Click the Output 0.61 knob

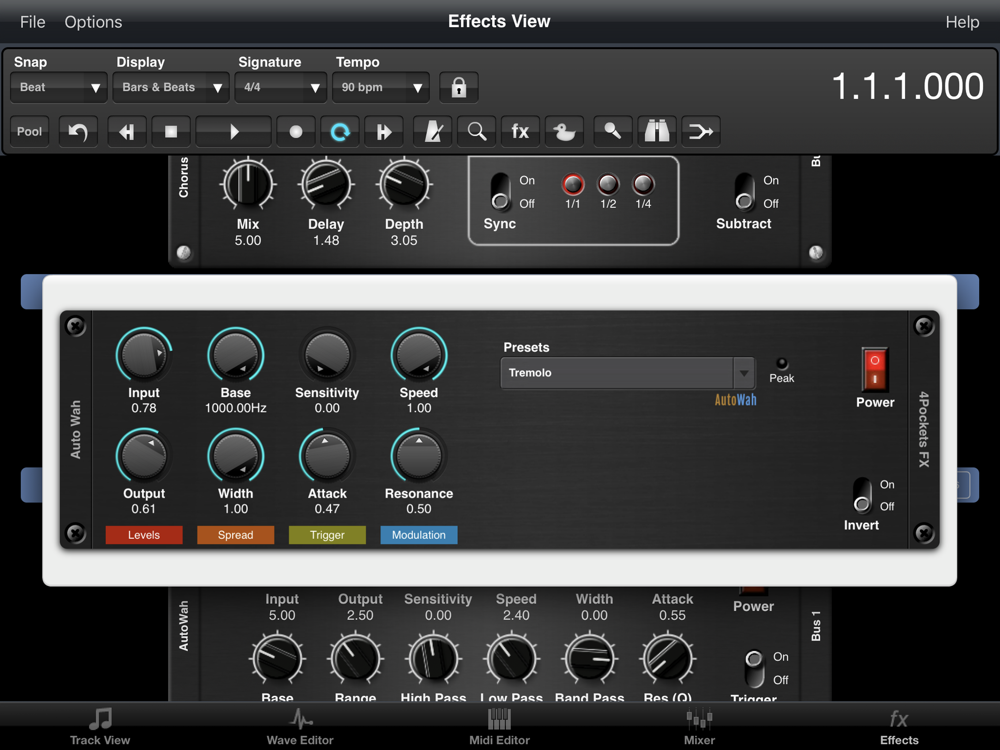coord(143,456)
